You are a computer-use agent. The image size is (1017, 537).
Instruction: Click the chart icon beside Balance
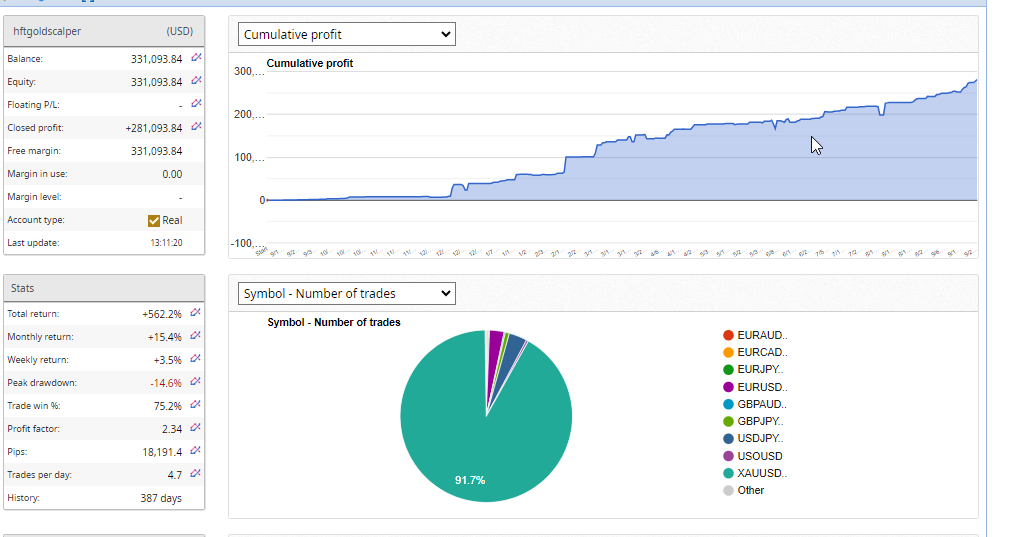click(197, 59)
